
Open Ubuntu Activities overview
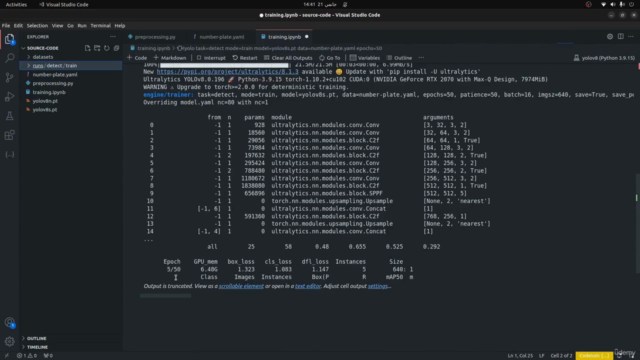[x=16, y=4]
